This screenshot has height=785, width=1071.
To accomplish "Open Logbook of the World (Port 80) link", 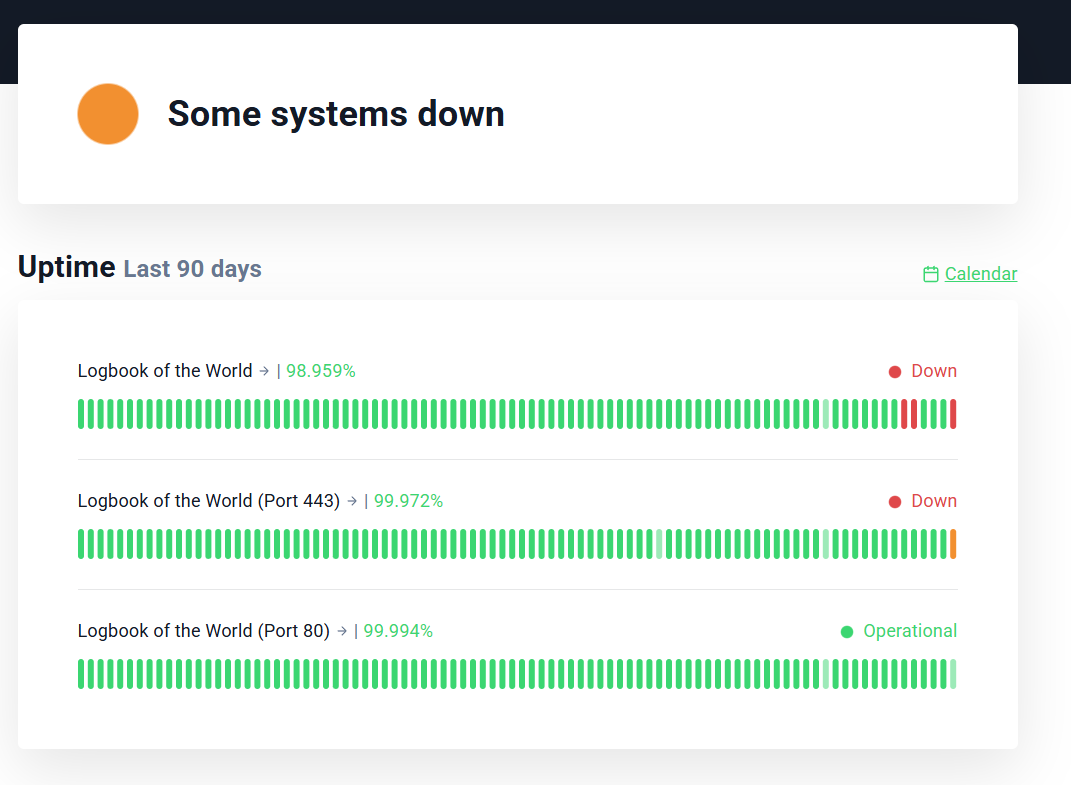I will pyautogui.click(x=204, y=631).
